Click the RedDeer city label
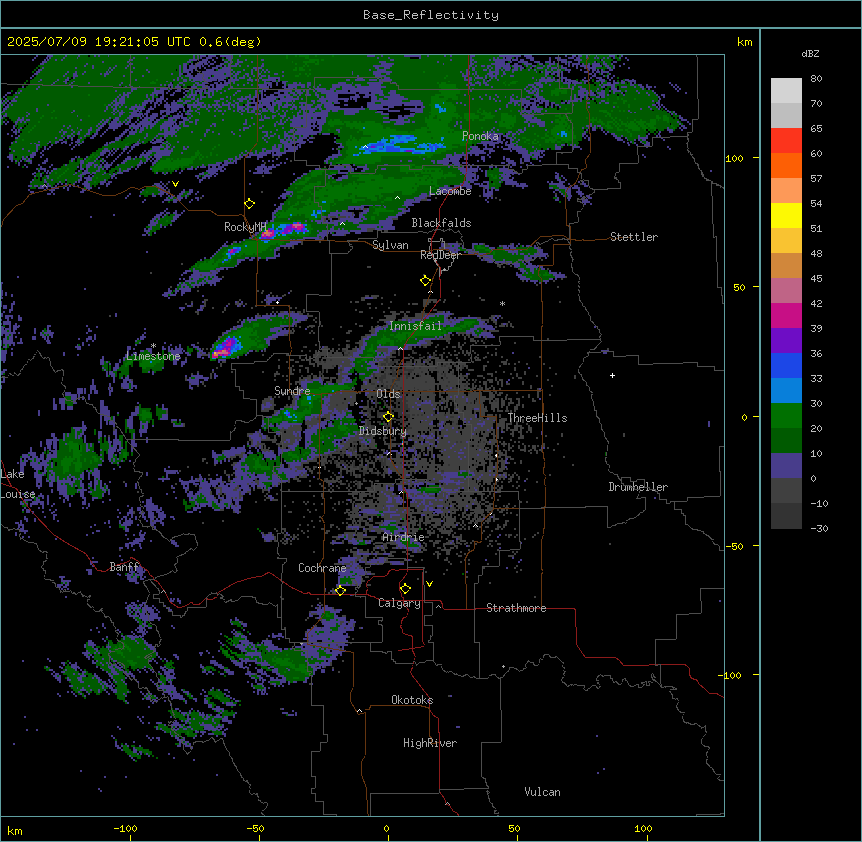This screenshot has height=842, width=862. [x=440, y=255]
